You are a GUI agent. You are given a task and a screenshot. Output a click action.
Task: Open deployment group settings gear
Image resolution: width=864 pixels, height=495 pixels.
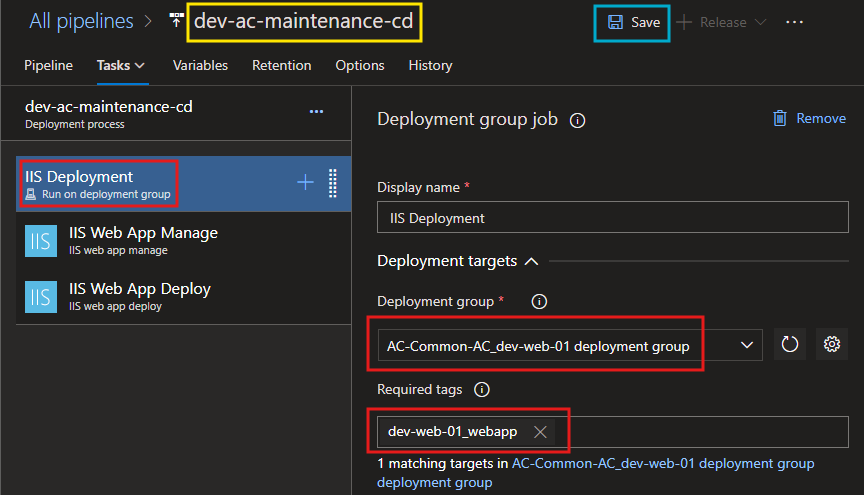pyautogui.click(x=831, y=345)
